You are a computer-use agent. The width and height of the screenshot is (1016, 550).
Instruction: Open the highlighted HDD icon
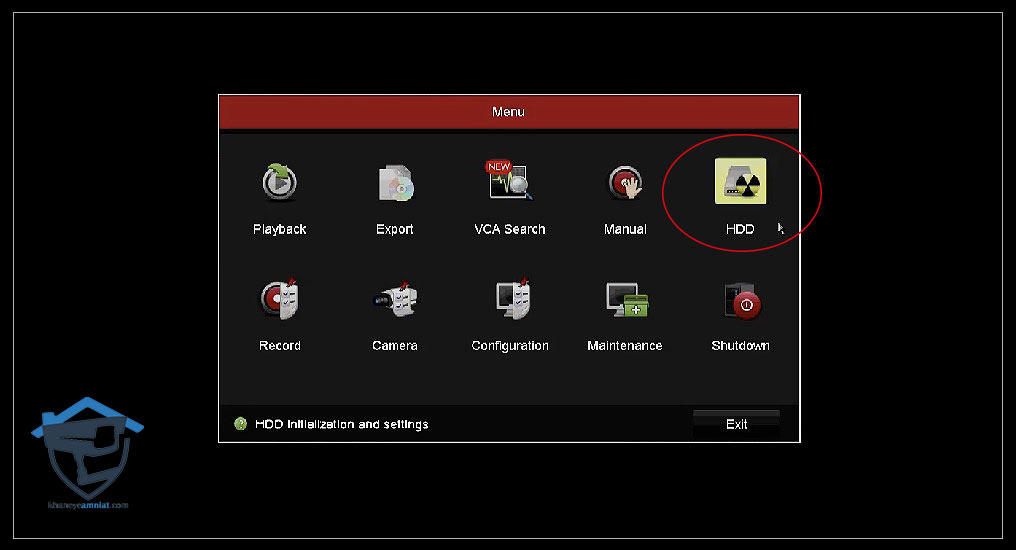tap(740, 183)
